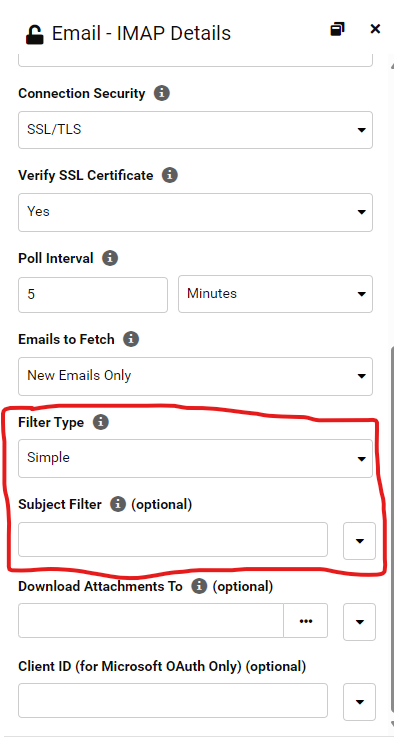Click the browse ellipsis button for attachments
The image size is (394, 743).
[x=306, y=621]
